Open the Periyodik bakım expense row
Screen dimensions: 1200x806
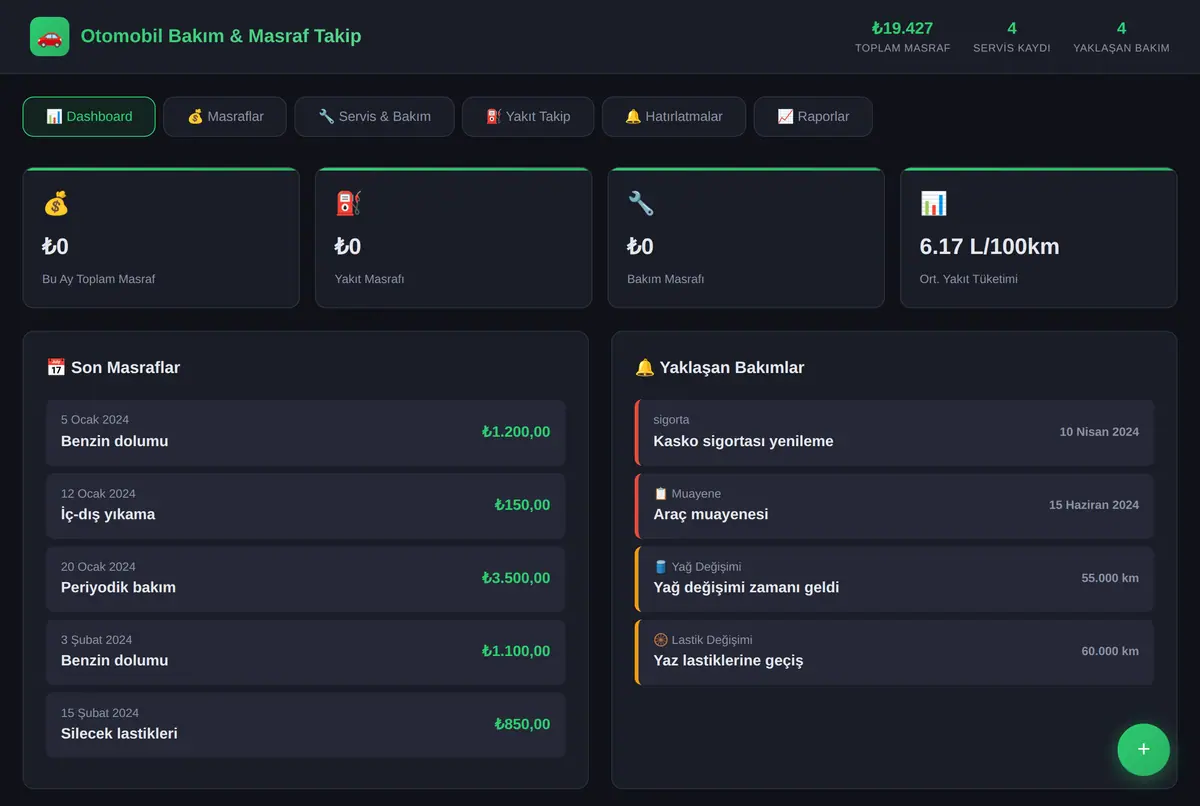[x=306, y=578]
